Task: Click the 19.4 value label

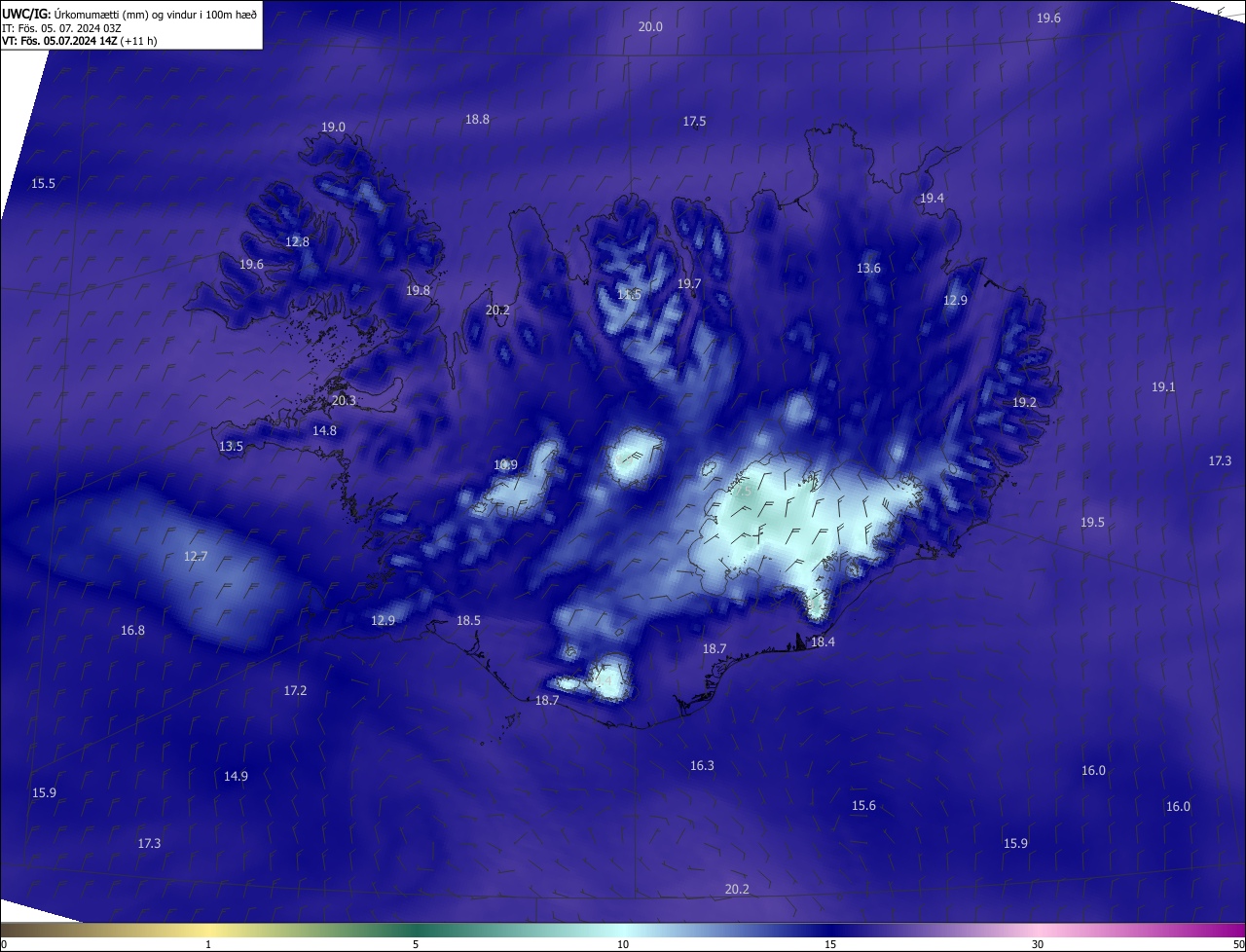Action: click(x=932, y=199)
